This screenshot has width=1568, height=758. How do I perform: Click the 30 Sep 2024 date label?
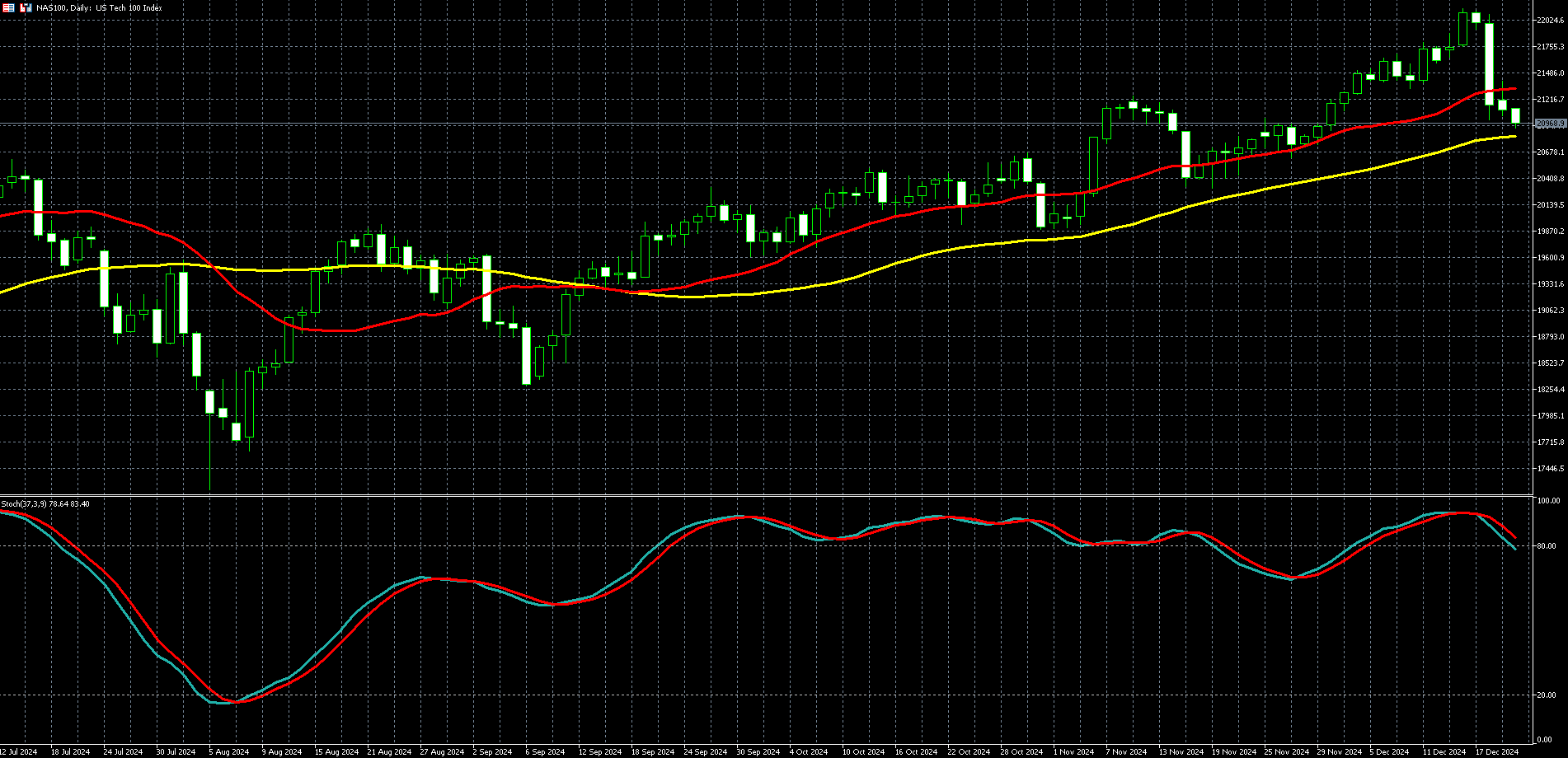click(x=758, y=752)
